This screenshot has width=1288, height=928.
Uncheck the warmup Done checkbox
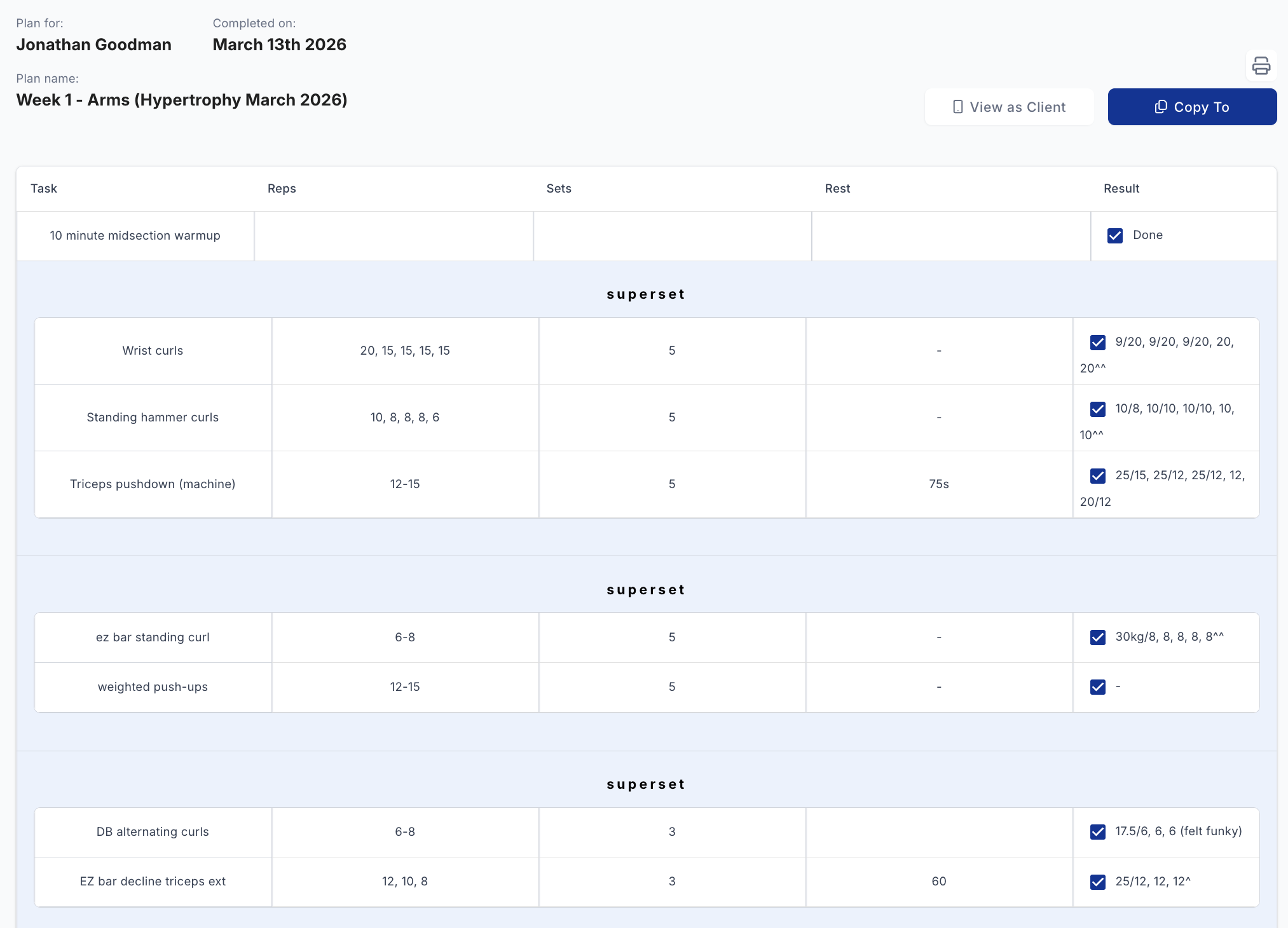point(1114,236)
